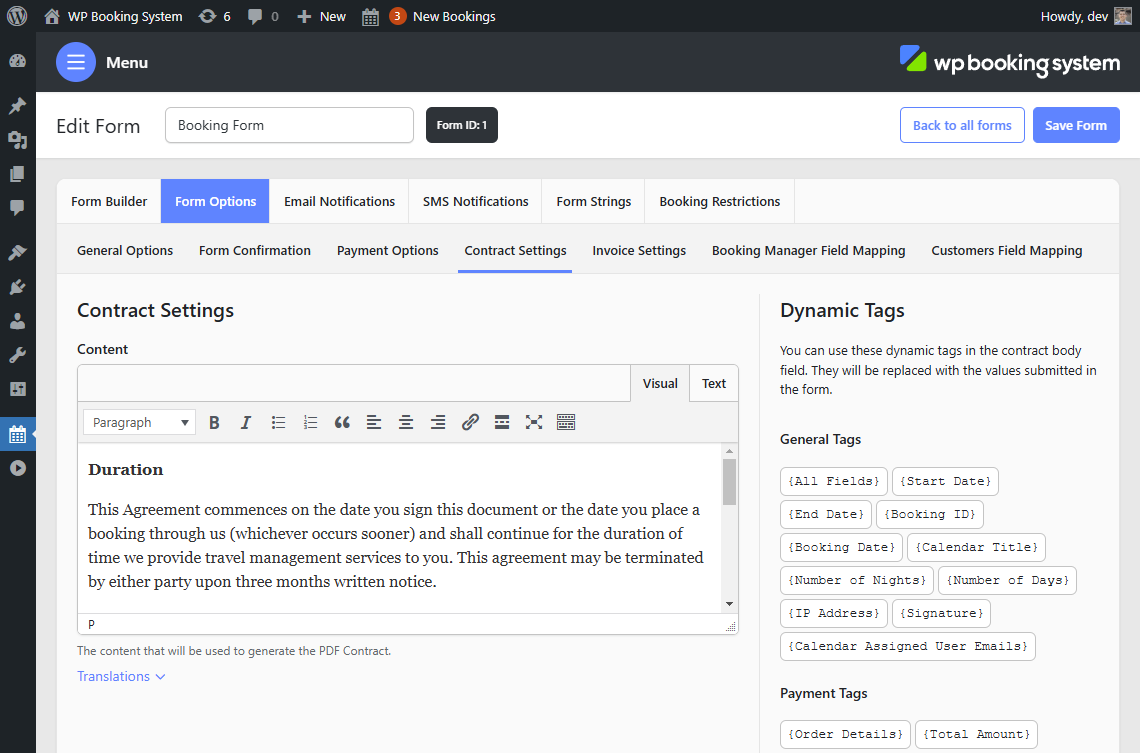This screenshot has width=1140, height=753.
Task: Insert Read More tag
Action: (x=502, y=422)
